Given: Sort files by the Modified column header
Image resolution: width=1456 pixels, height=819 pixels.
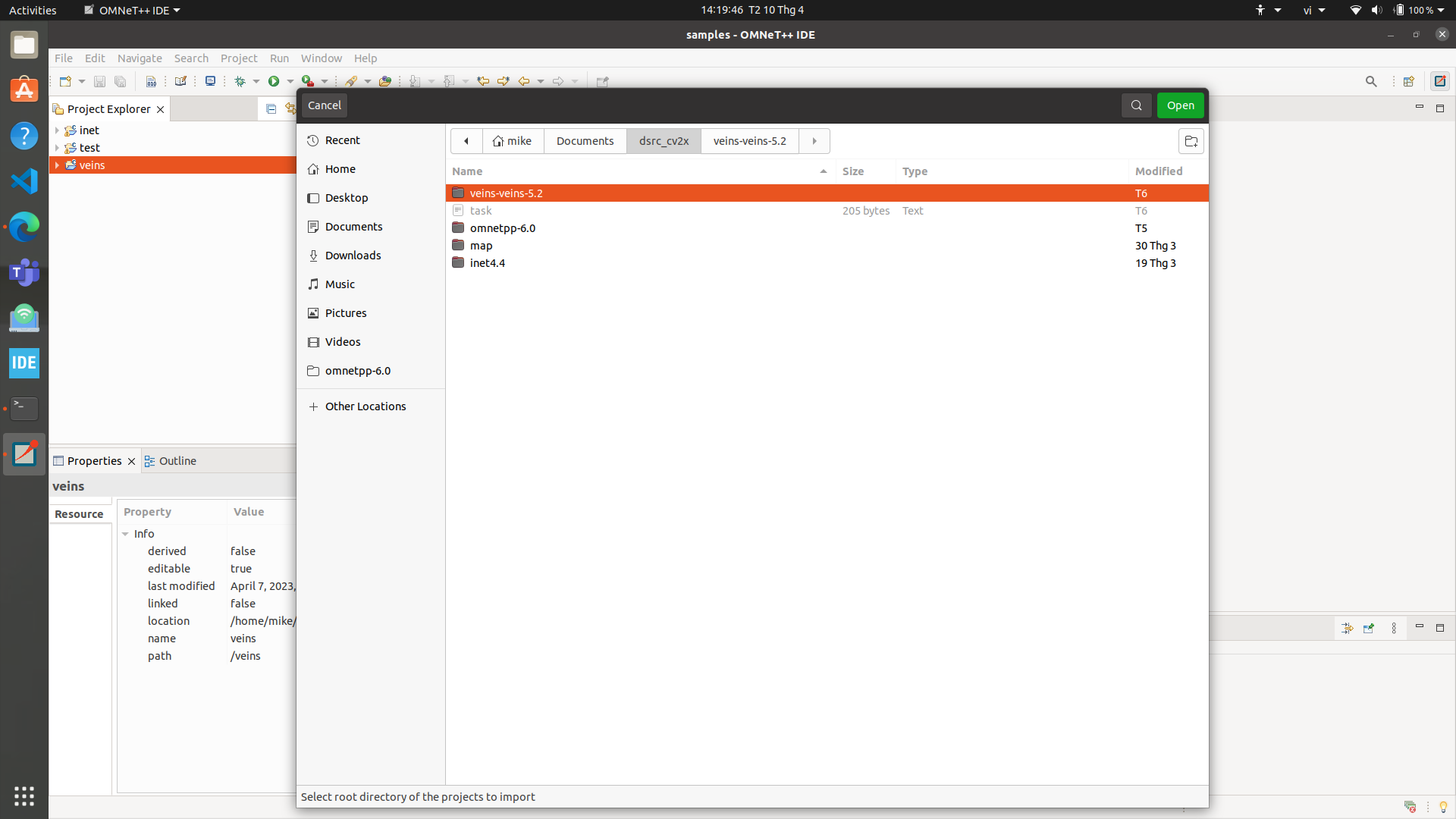Looking at the screenshot, I should [1158, 171].
